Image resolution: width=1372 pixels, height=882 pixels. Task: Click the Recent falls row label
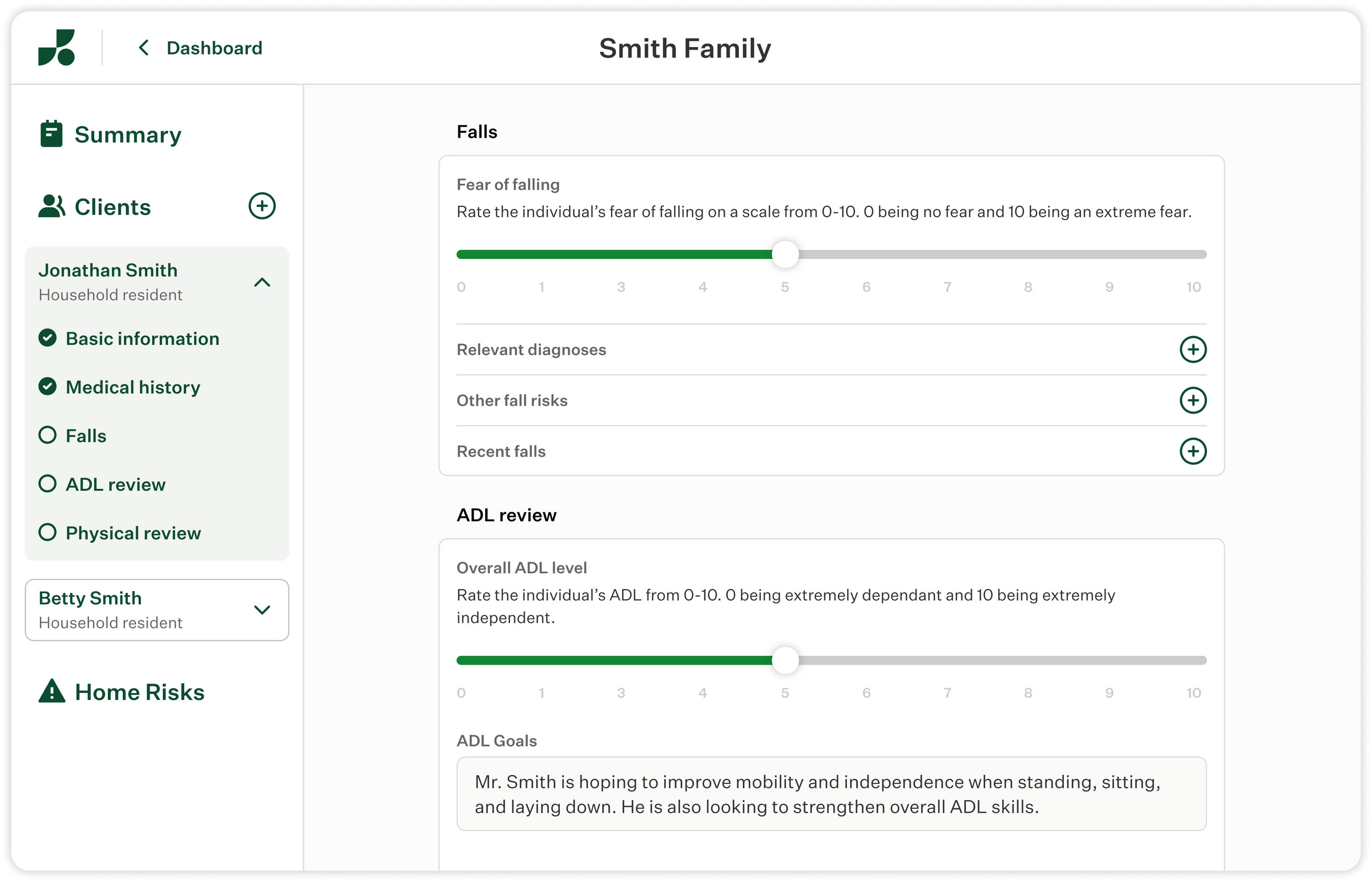[x=501, y=452]
